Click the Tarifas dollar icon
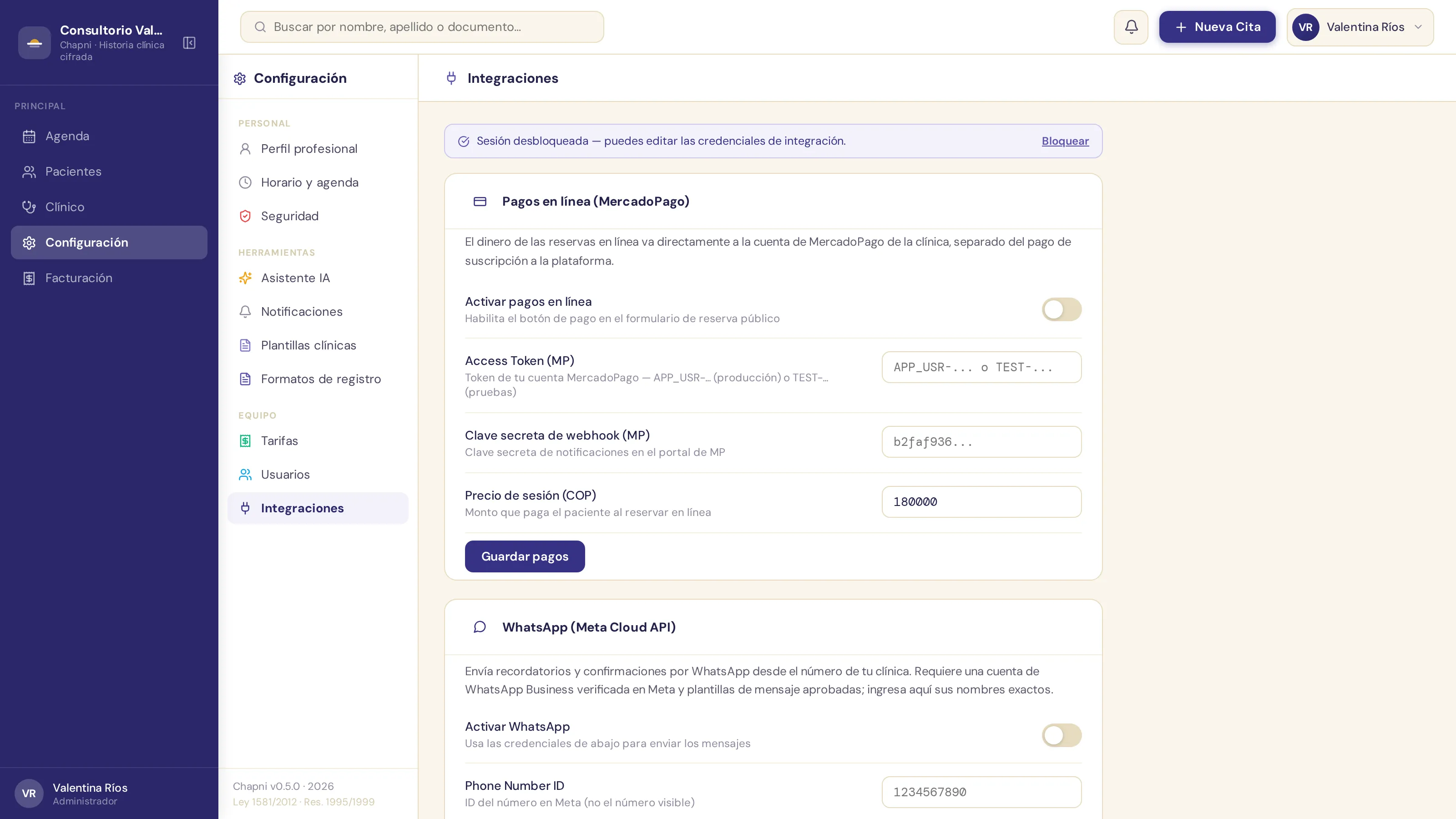 [x=245, y=441]
